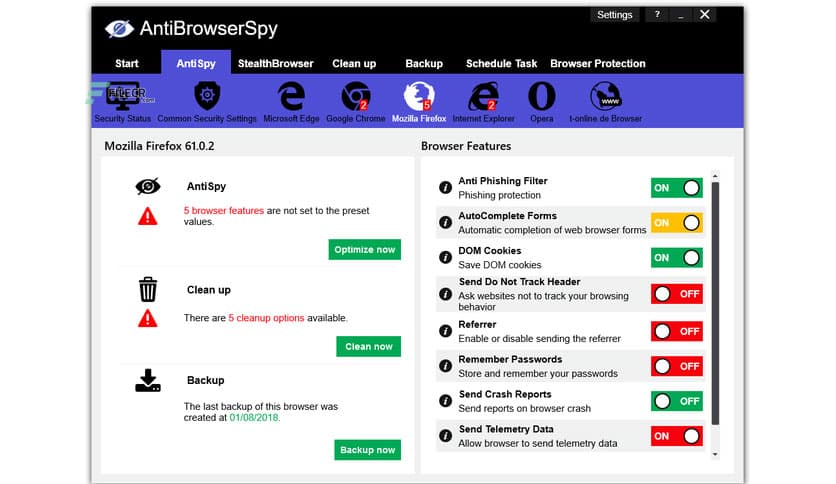Image resolution: width=836 pixels, height=484 pixels.
Task: Click the Clean now button
Action: click(368, 346)
